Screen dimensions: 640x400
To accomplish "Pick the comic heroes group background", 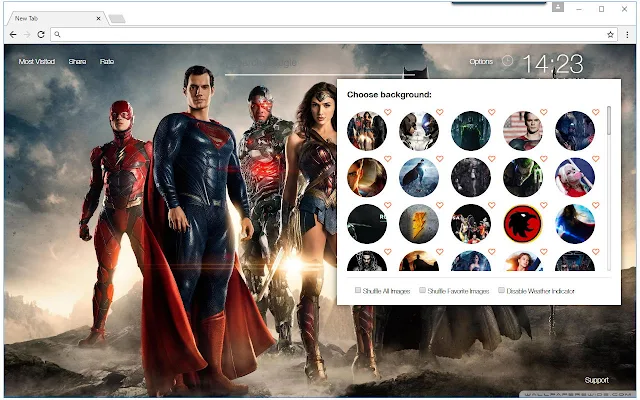I will pyautogui.click(x=471, y=224).
